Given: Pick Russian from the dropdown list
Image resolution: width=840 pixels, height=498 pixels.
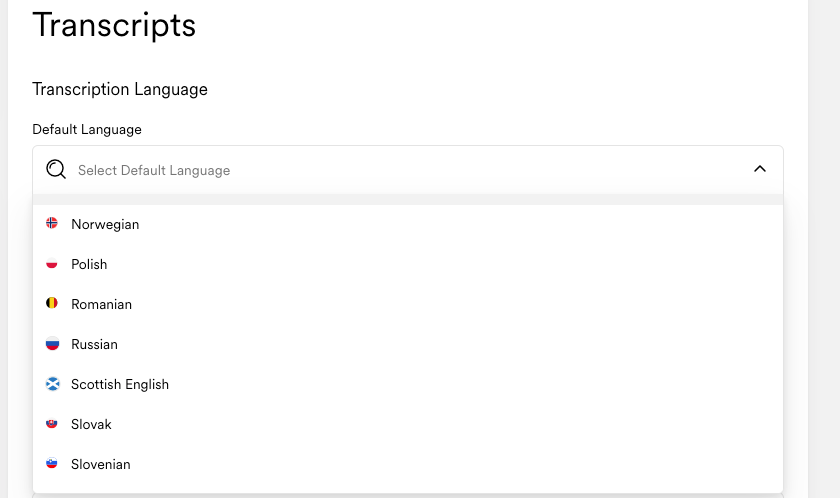Looking at the screenshot, I should [x=408, y=344].
